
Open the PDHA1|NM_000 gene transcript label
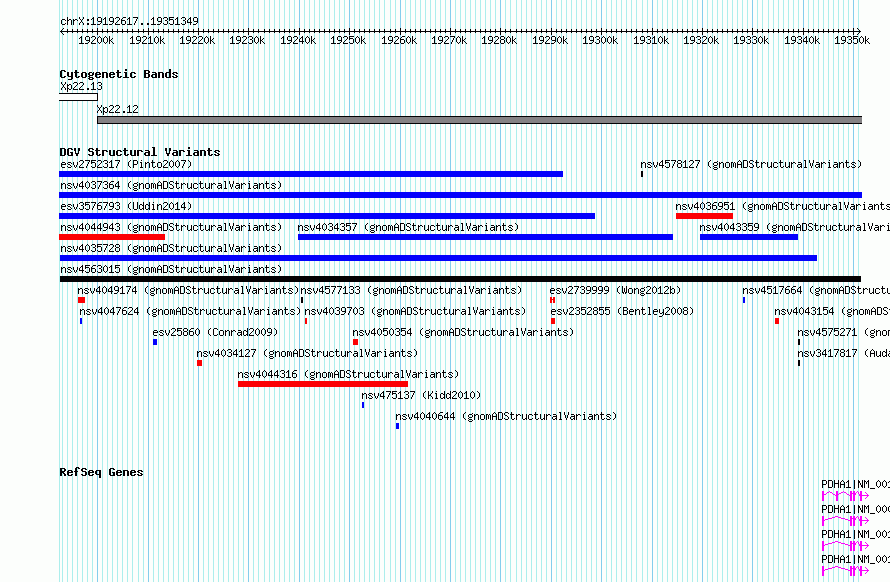pos(855,509)
